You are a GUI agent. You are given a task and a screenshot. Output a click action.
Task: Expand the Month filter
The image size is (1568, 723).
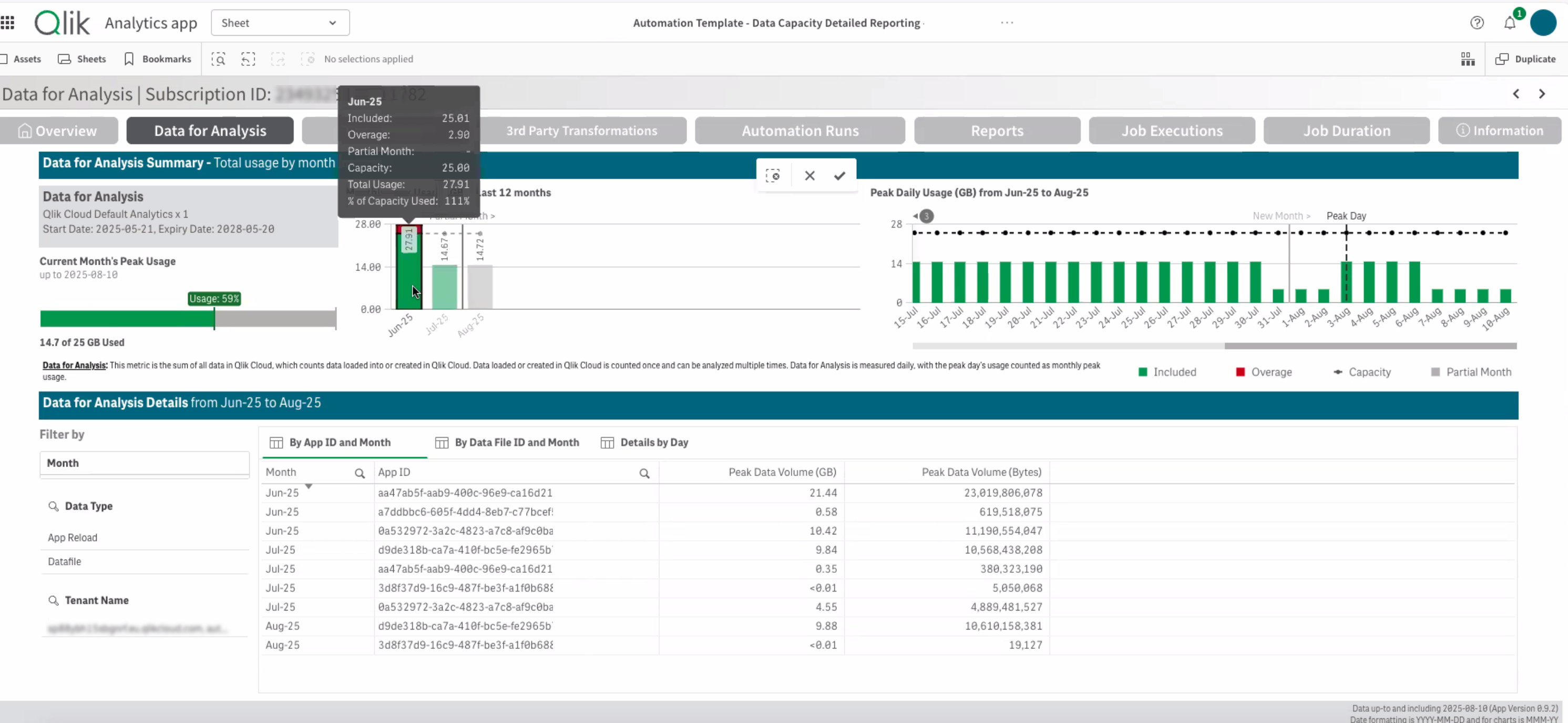coord(144,463)
